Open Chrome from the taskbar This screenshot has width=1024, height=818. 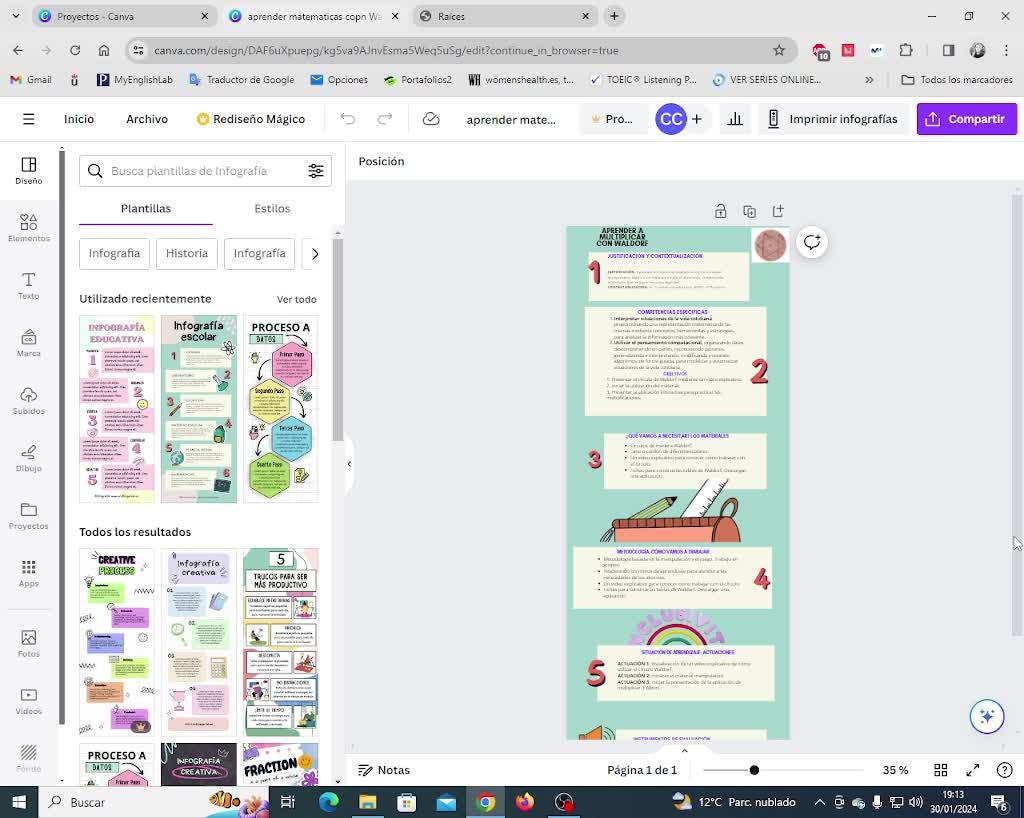point(485,802)
